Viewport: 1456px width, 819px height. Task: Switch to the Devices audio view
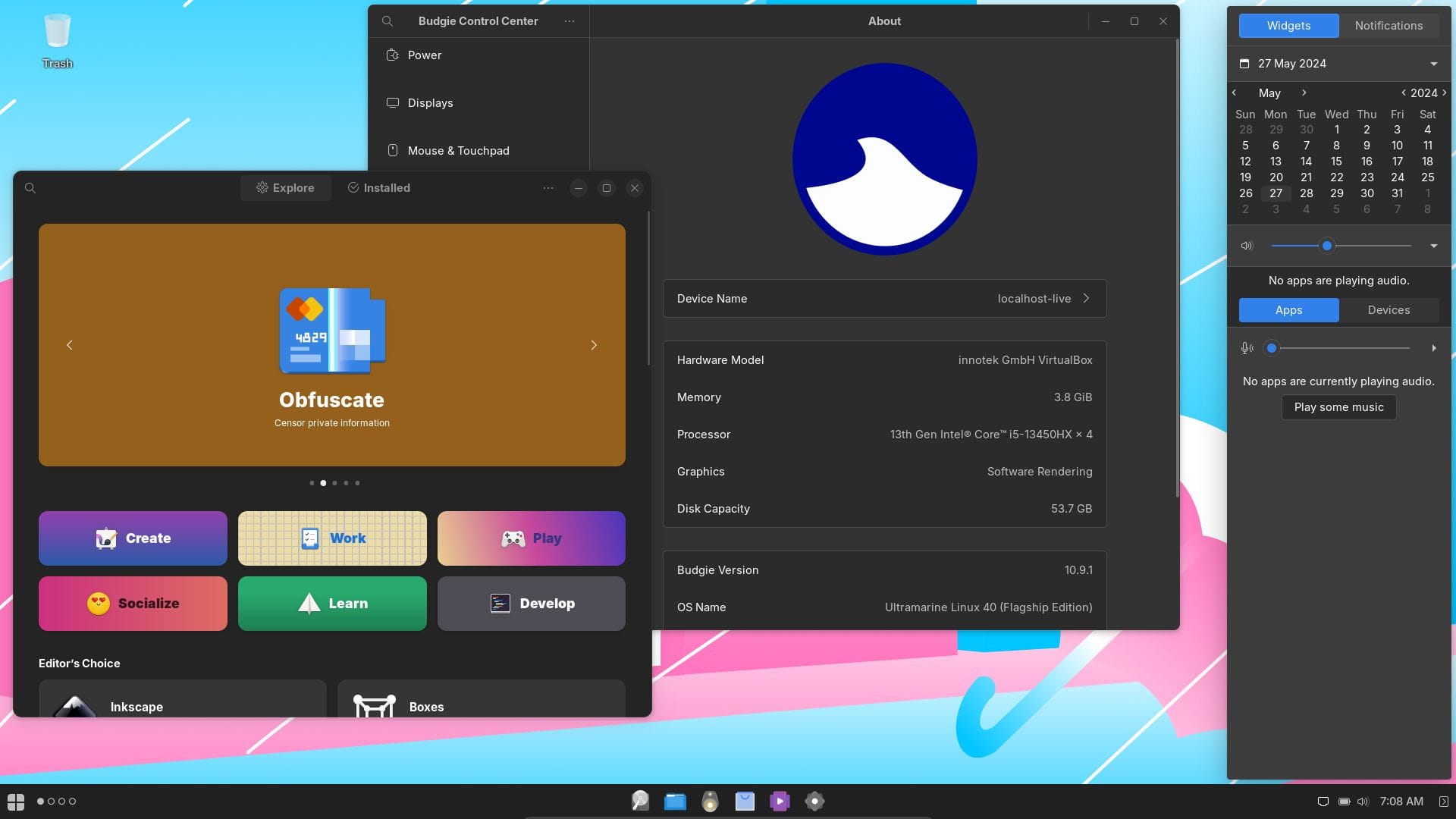(x=1389, y=309)
